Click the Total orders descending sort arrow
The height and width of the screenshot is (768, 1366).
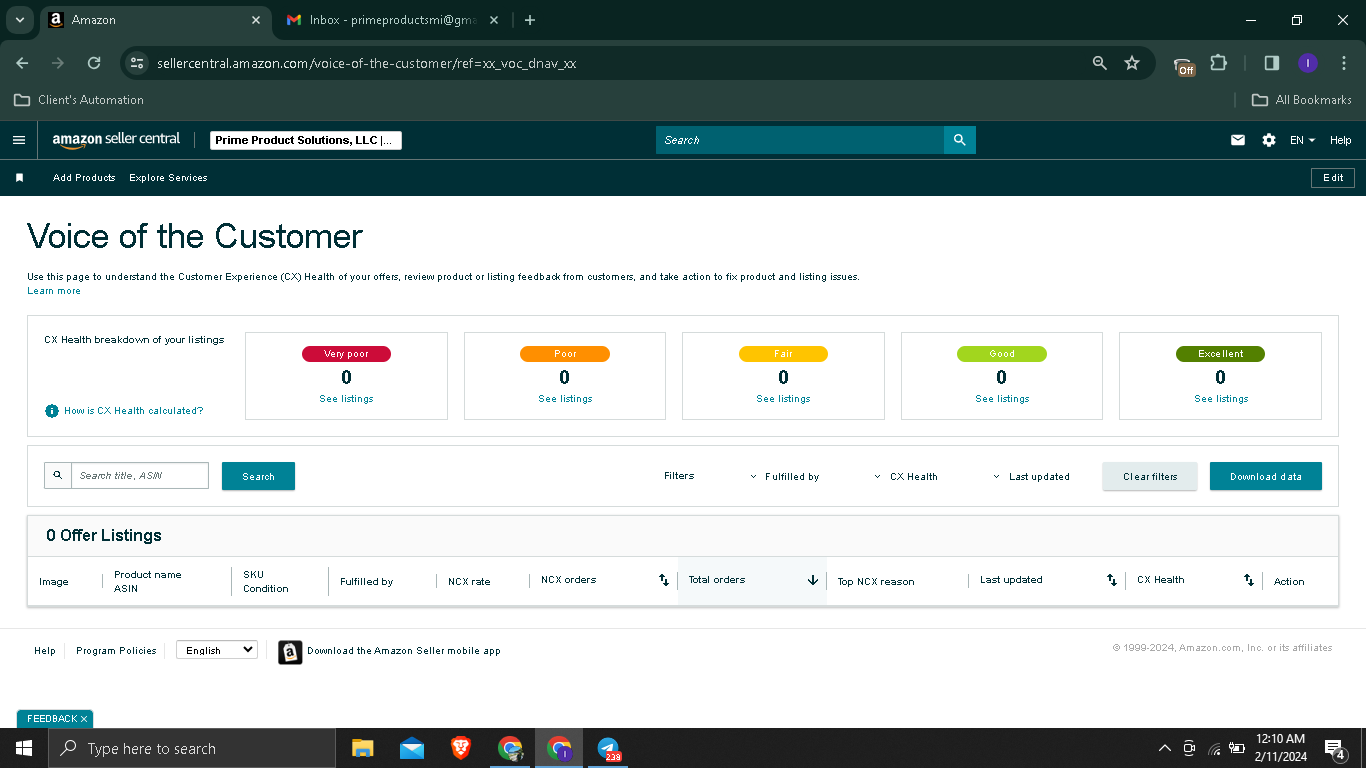click(x=813, y=580)
